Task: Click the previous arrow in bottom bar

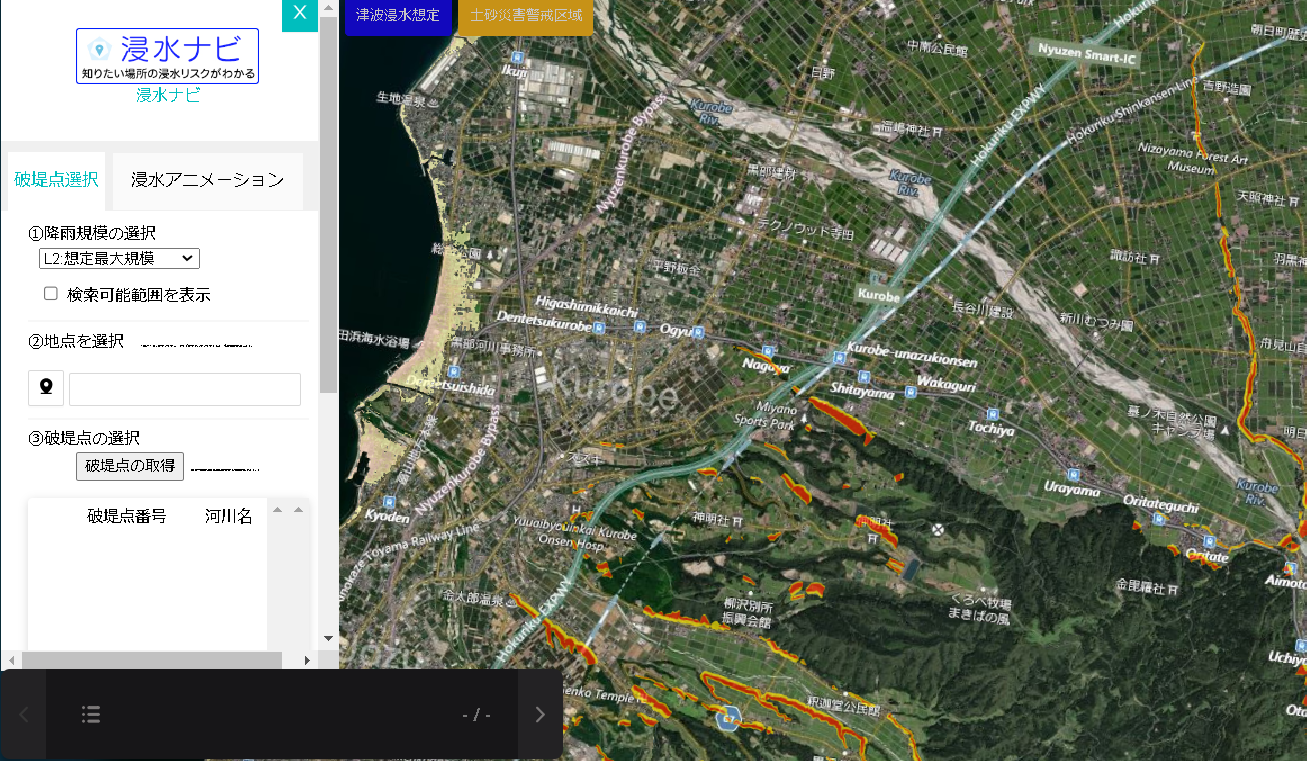Action: point(24,714)
